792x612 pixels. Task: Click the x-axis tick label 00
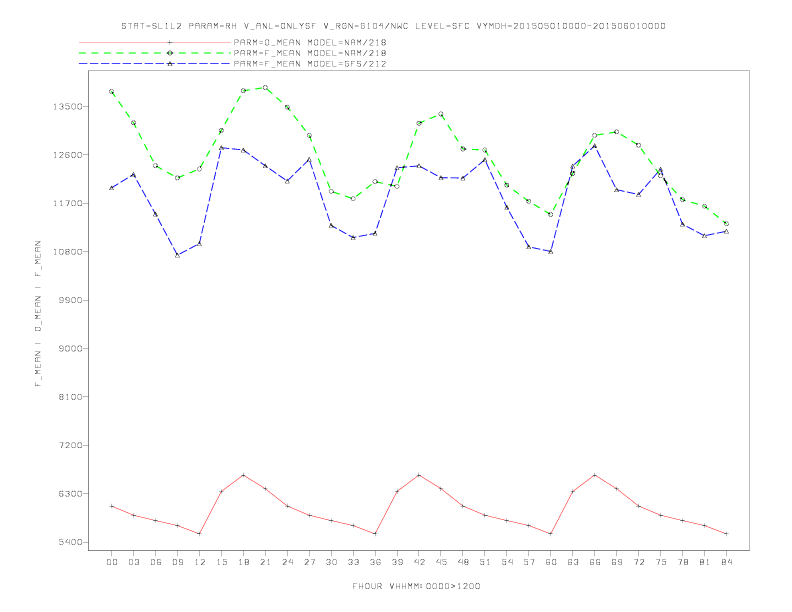point(112,562)
